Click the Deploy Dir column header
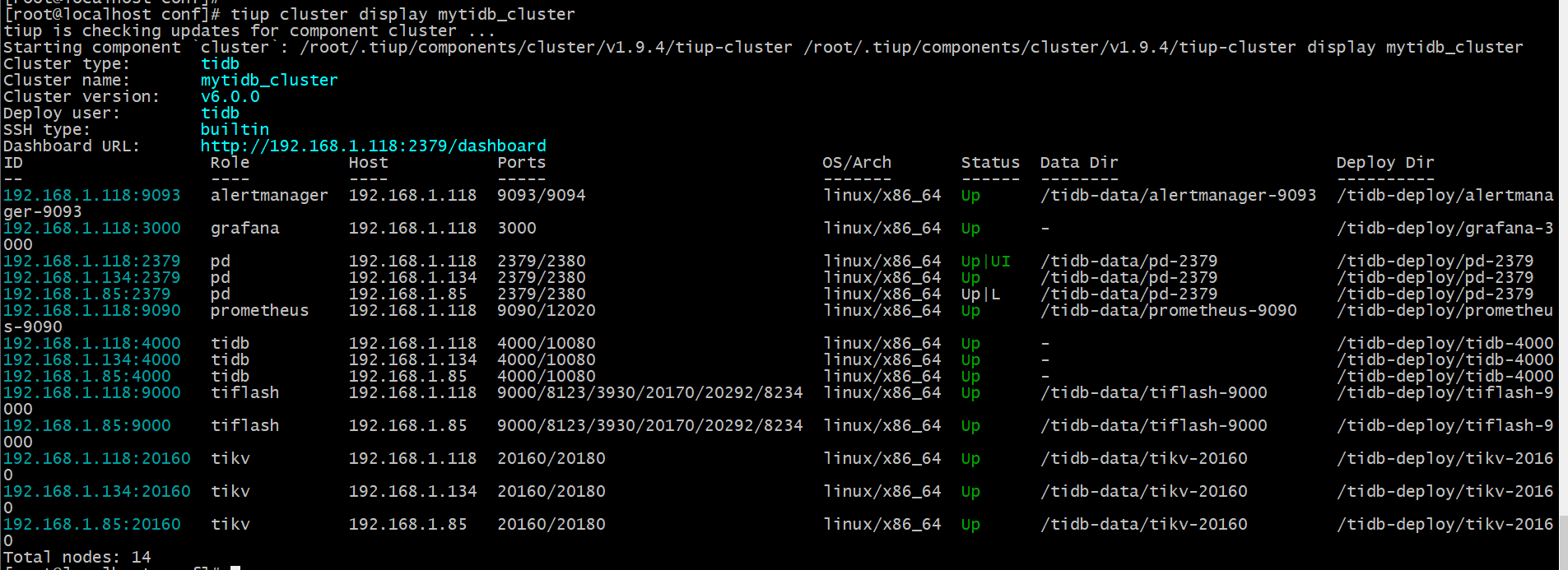Screen dimensions: 1568x570 pos(1385,162)
